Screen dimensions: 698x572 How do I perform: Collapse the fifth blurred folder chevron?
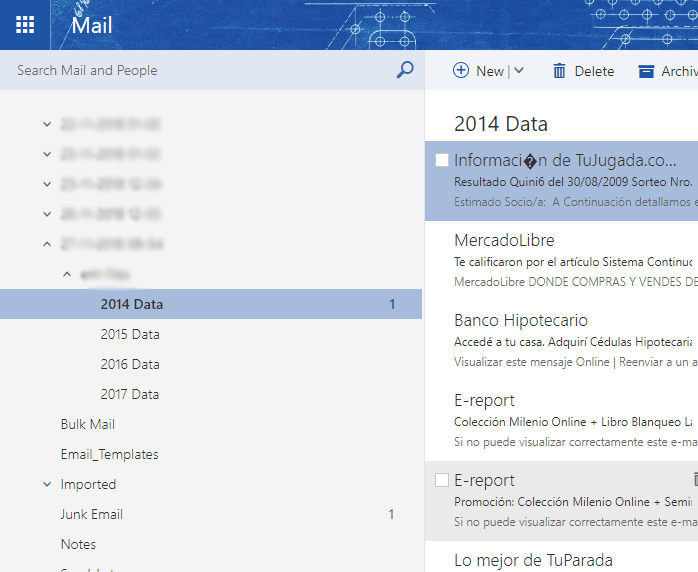coord(47,244)
